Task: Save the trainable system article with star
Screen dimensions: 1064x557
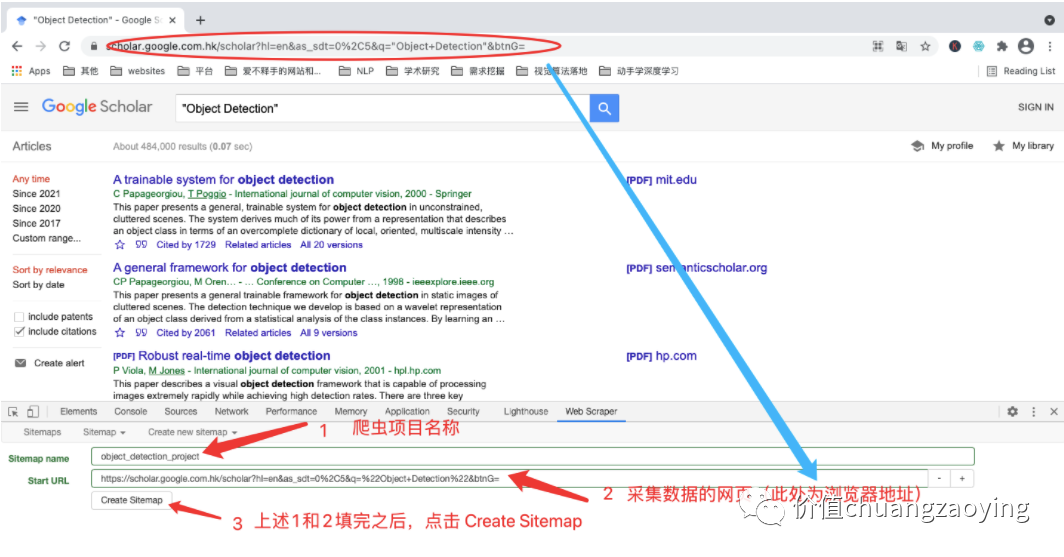Action: tap(120, 245)
